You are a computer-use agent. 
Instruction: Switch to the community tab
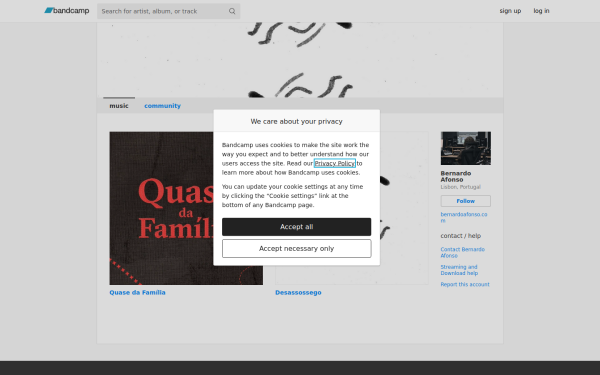tap(162, 106)
